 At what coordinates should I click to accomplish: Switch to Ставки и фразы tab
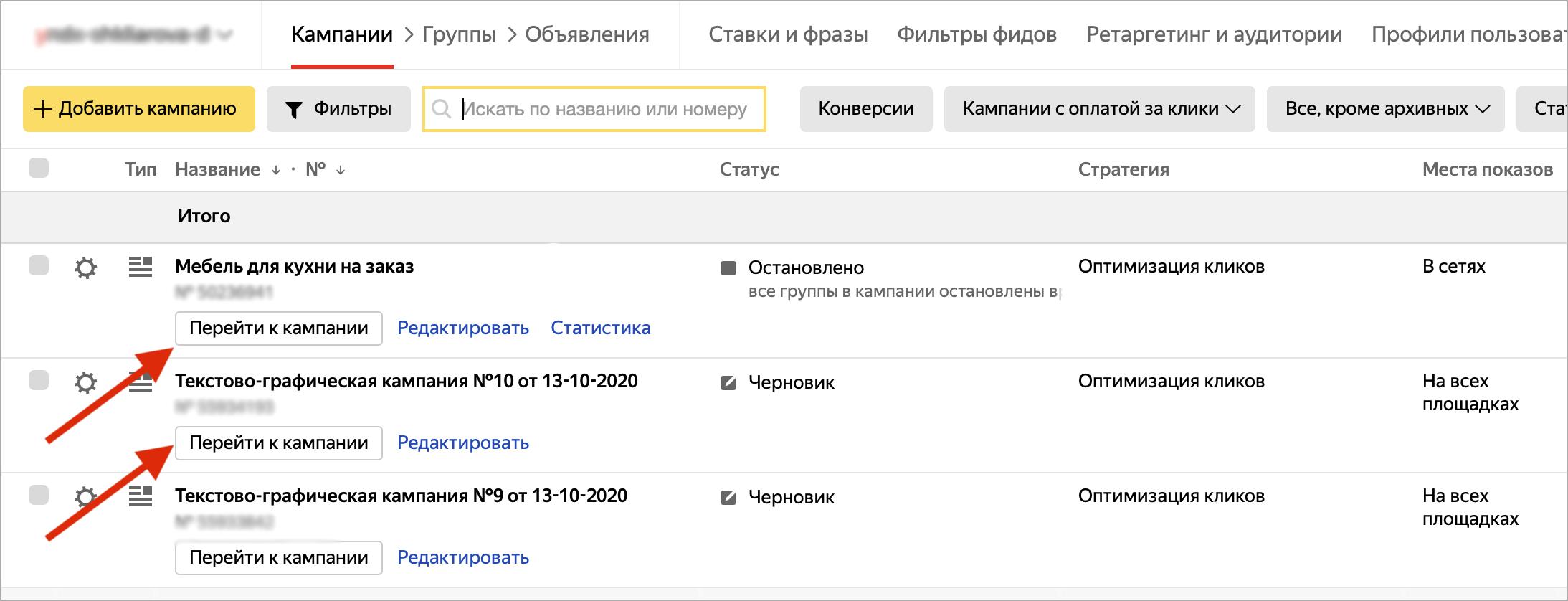787,34
